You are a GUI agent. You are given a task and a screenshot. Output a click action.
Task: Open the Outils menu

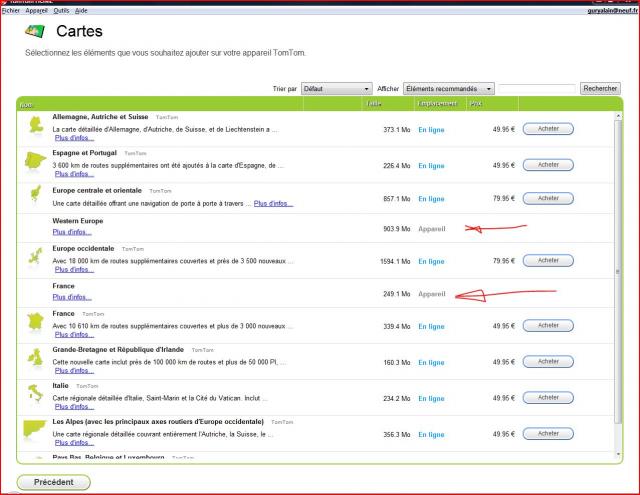click(x=61, y=11)
